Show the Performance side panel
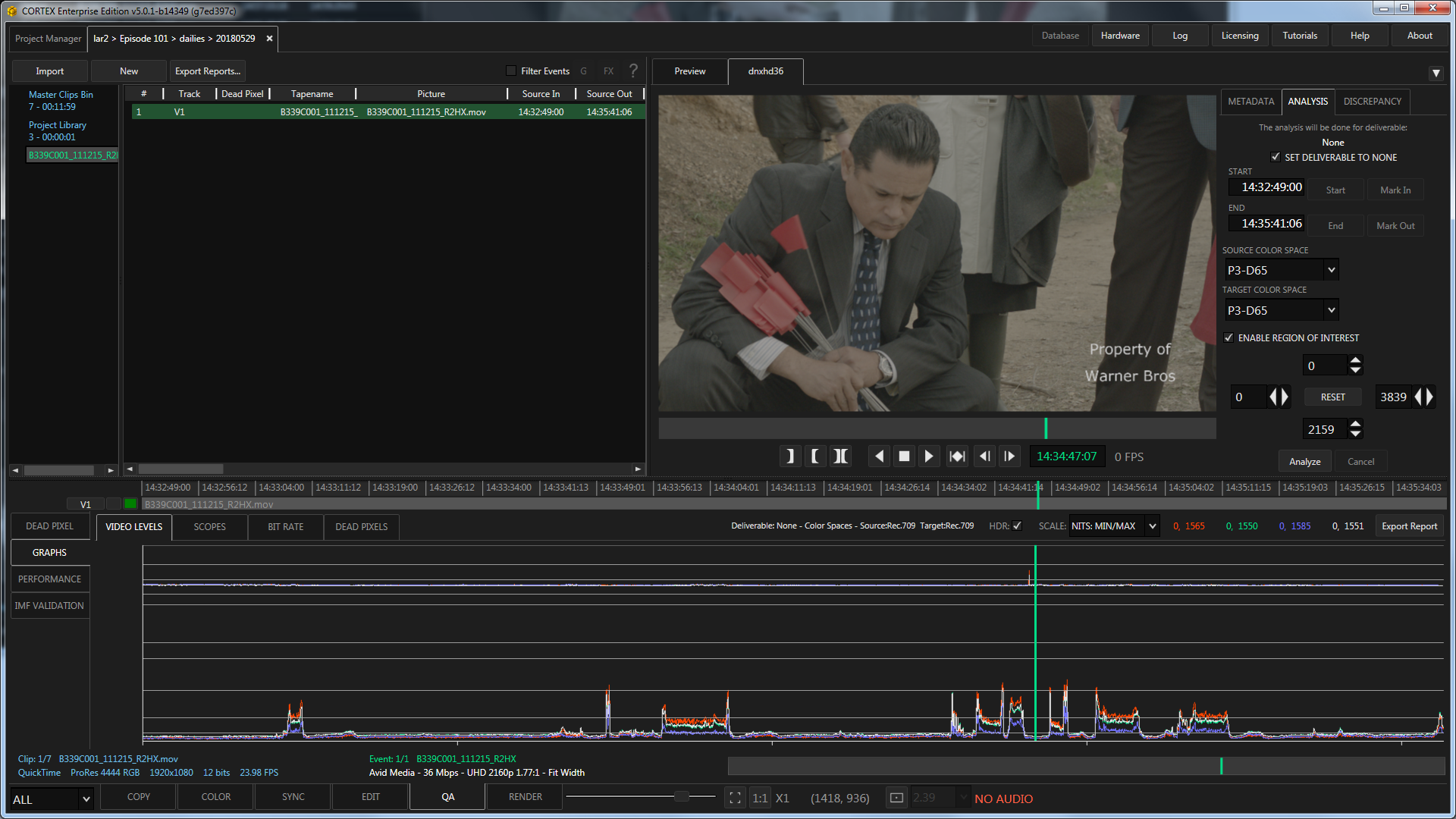 (x=49, y=579)
